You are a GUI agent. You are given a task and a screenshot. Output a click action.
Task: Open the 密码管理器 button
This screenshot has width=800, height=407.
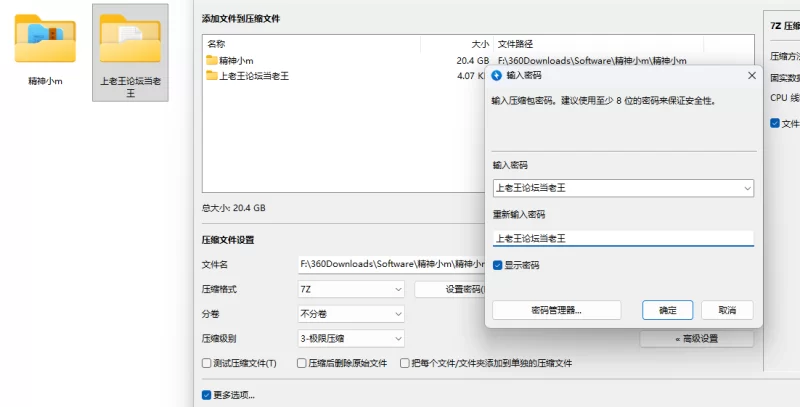(557, 310)
